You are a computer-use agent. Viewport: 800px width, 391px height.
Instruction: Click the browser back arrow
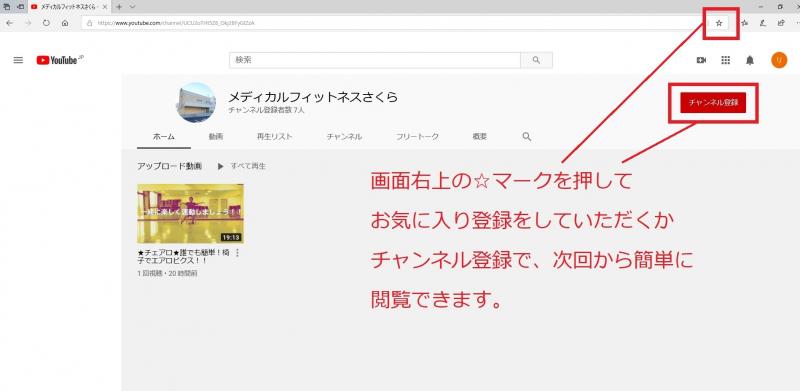click(x=10, y=23)
